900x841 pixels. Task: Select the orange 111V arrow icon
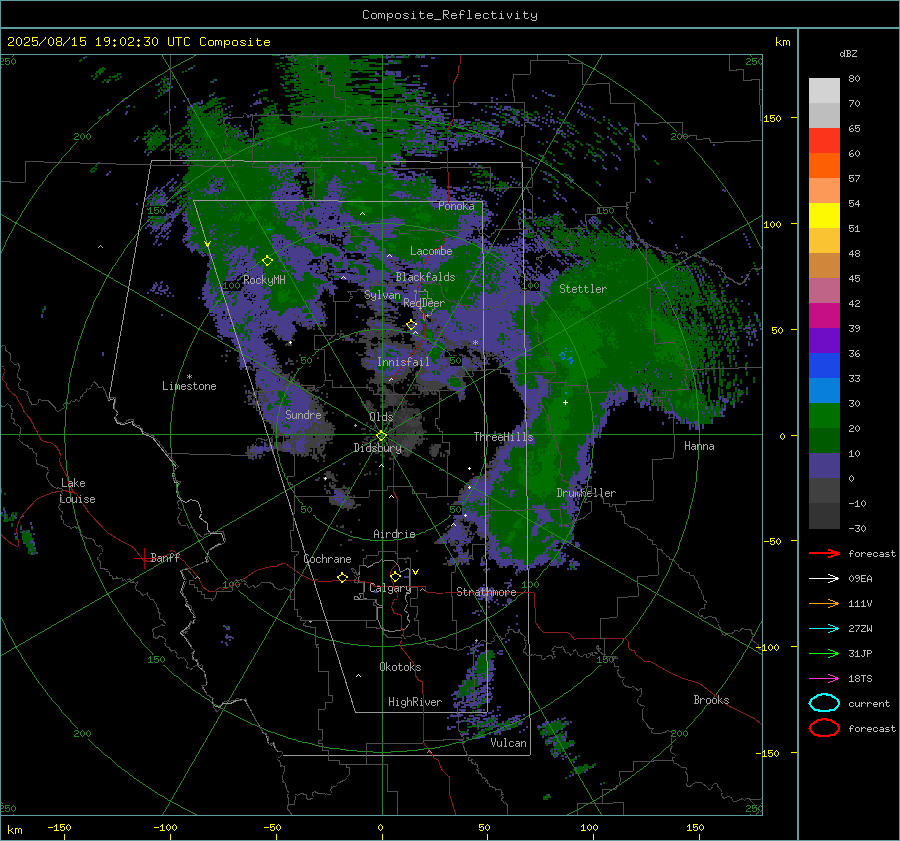pos(824,603)
